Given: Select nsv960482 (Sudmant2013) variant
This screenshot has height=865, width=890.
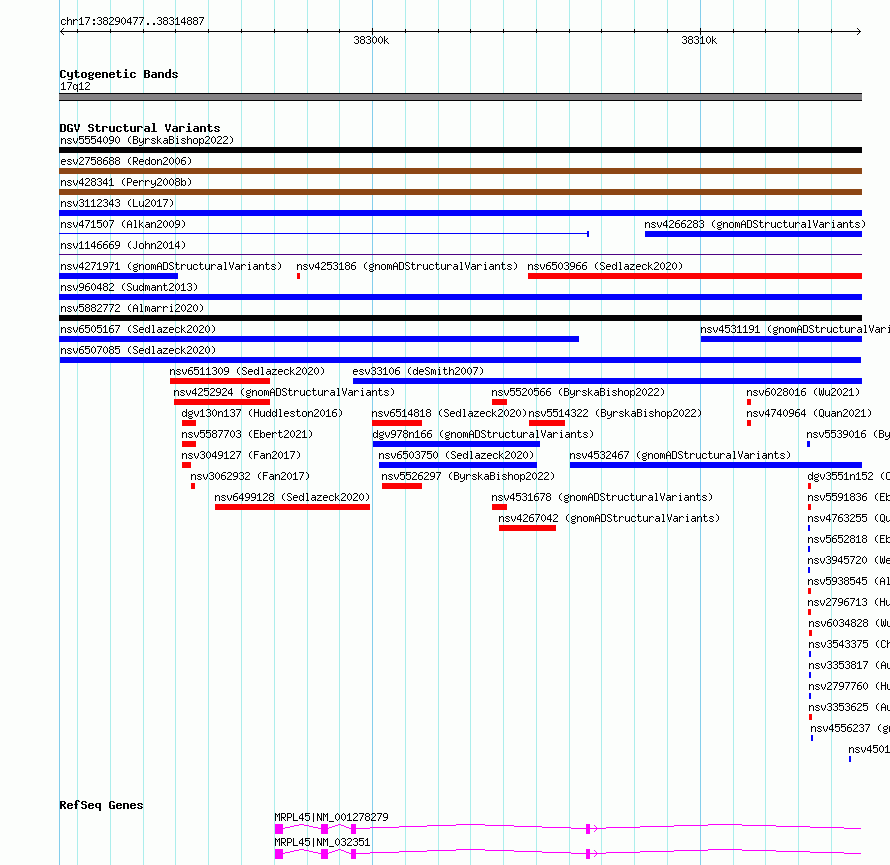Looking at the screenshot, I should tap(129, 287).
